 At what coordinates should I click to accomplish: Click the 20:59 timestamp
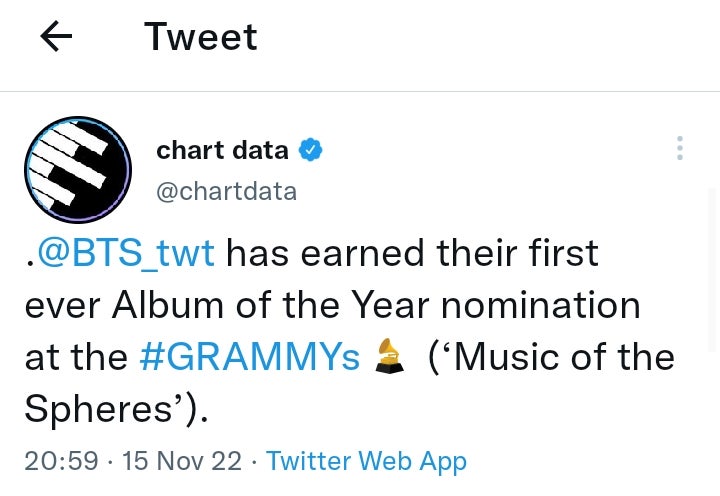point(61,461)
